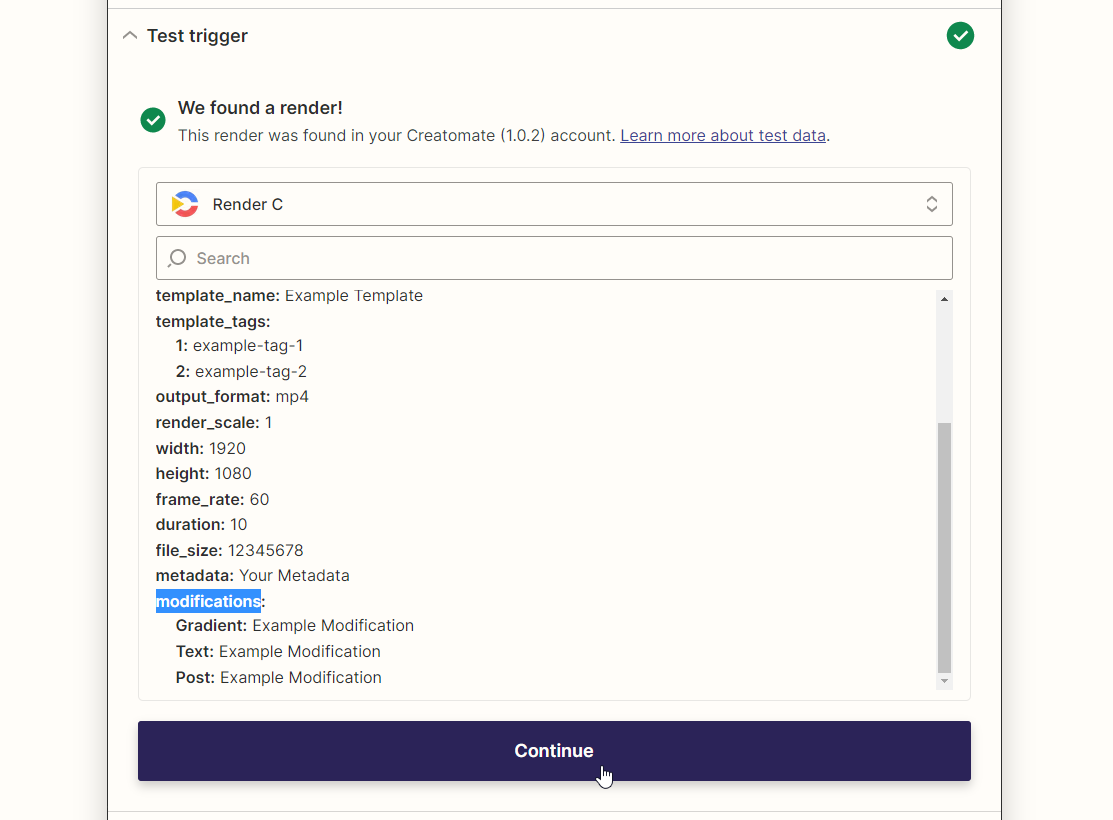Image resolution: width=1113 pixels, height=820 pixels.
Task: Select the Gradient: Example Modification row
Action: pos(295,625)
